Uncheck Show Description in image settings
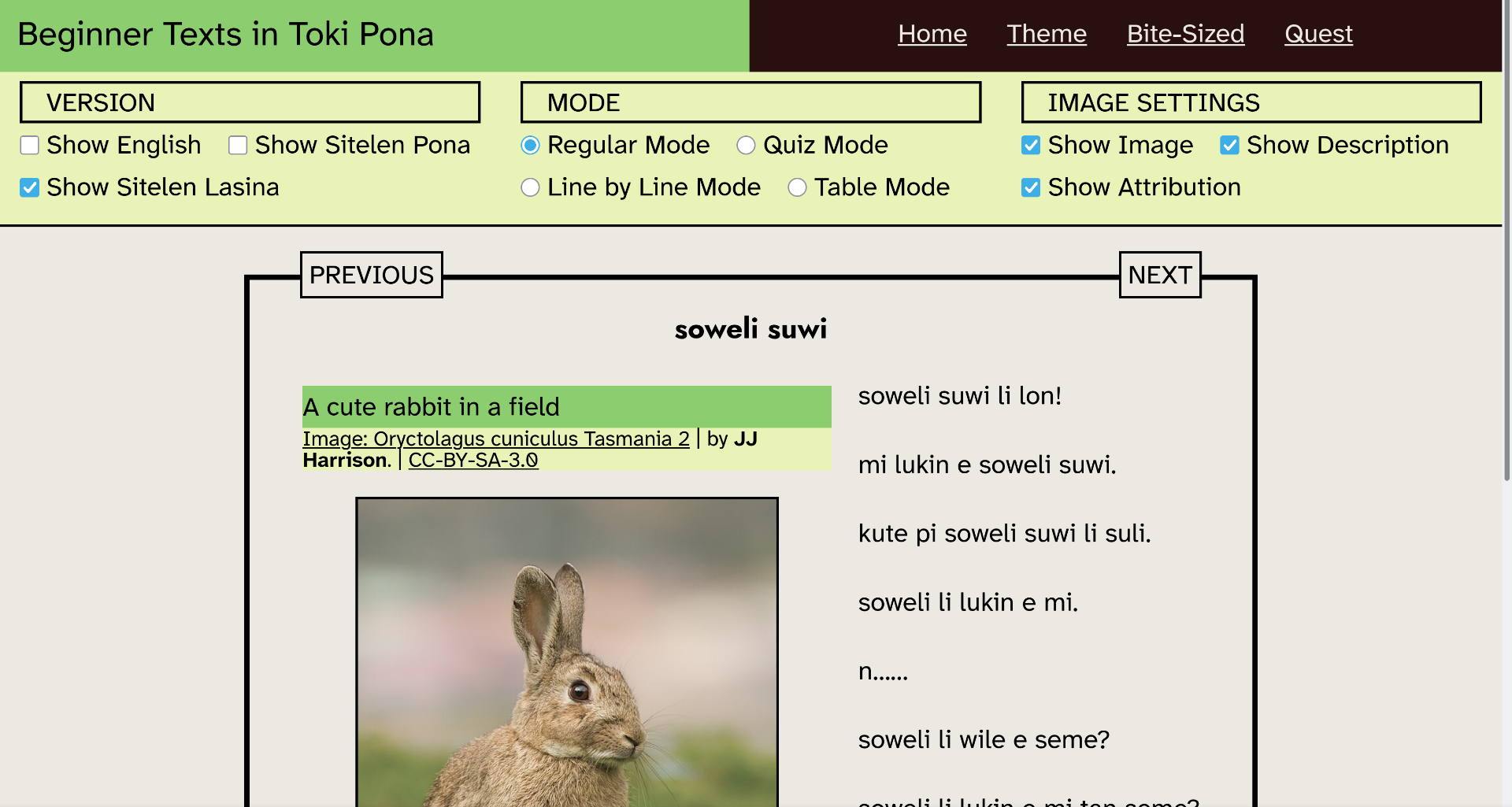1512x807 pixels. (1230, 146)
